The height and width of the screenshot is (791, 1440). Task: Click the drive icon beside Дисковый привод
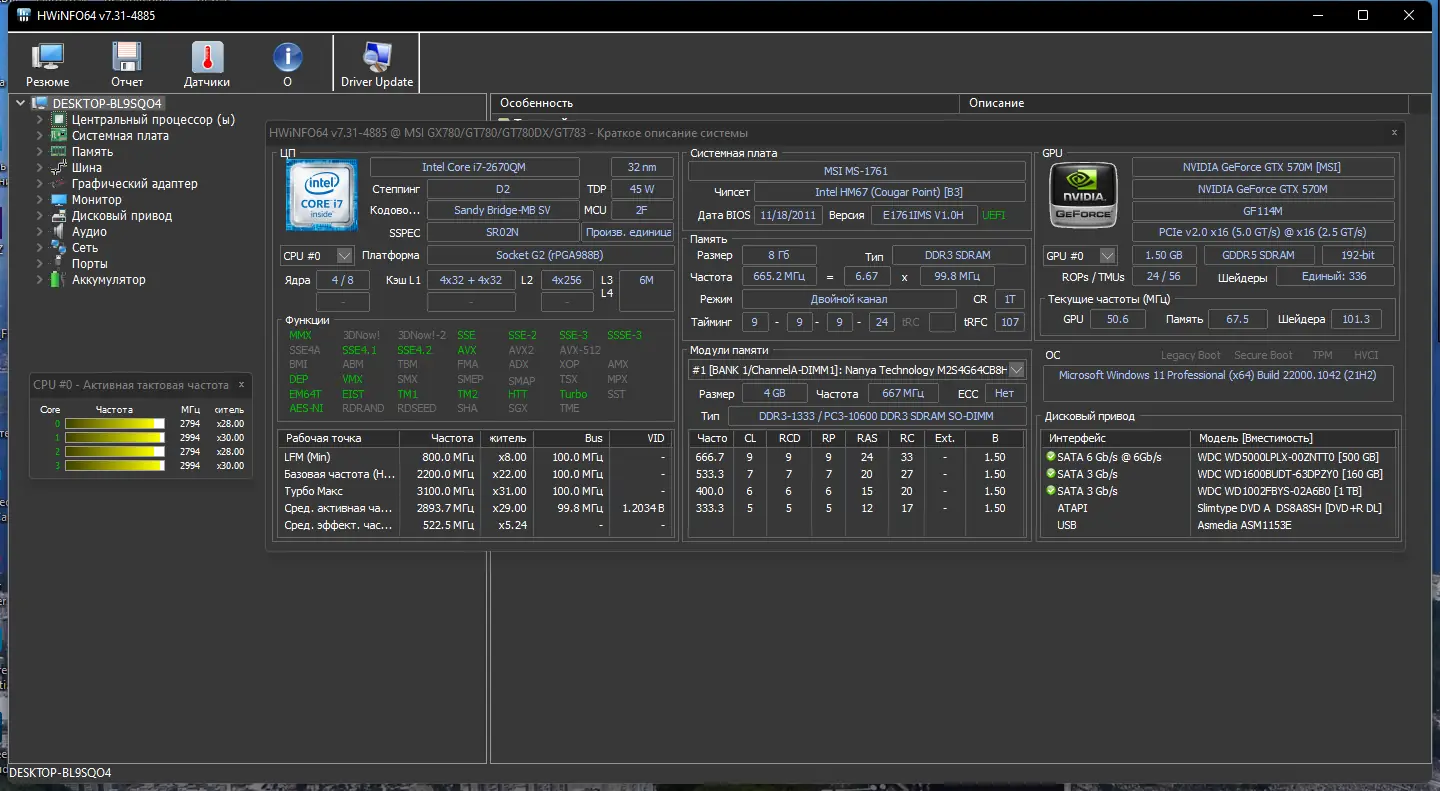59,215
